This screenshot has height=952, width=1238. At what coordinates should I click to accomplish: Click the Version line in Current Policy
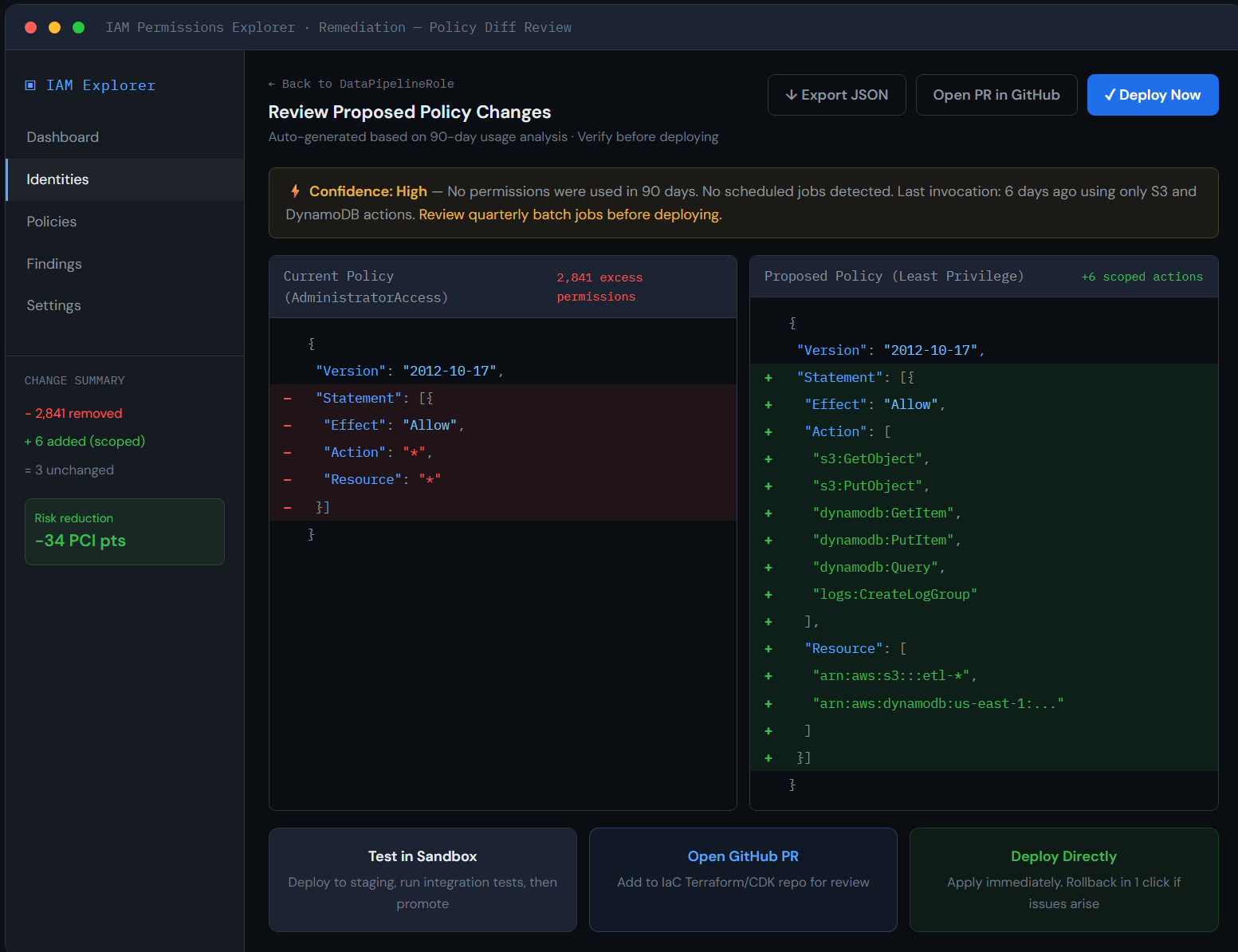point(503,371)
